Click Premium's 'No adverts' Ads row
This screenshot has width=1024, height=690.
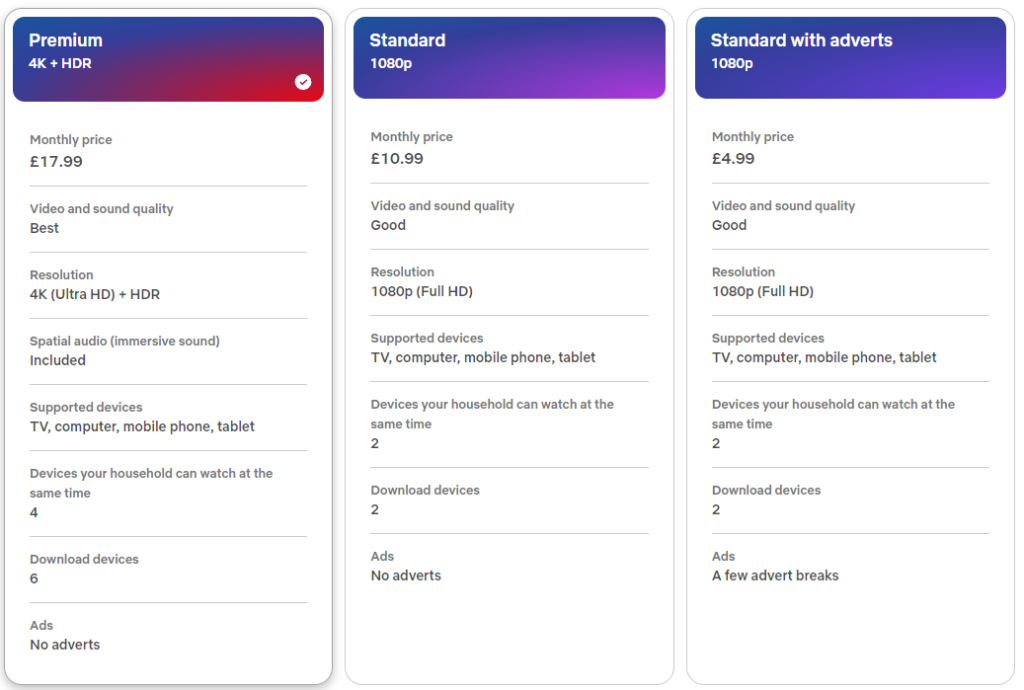point(65,644)
